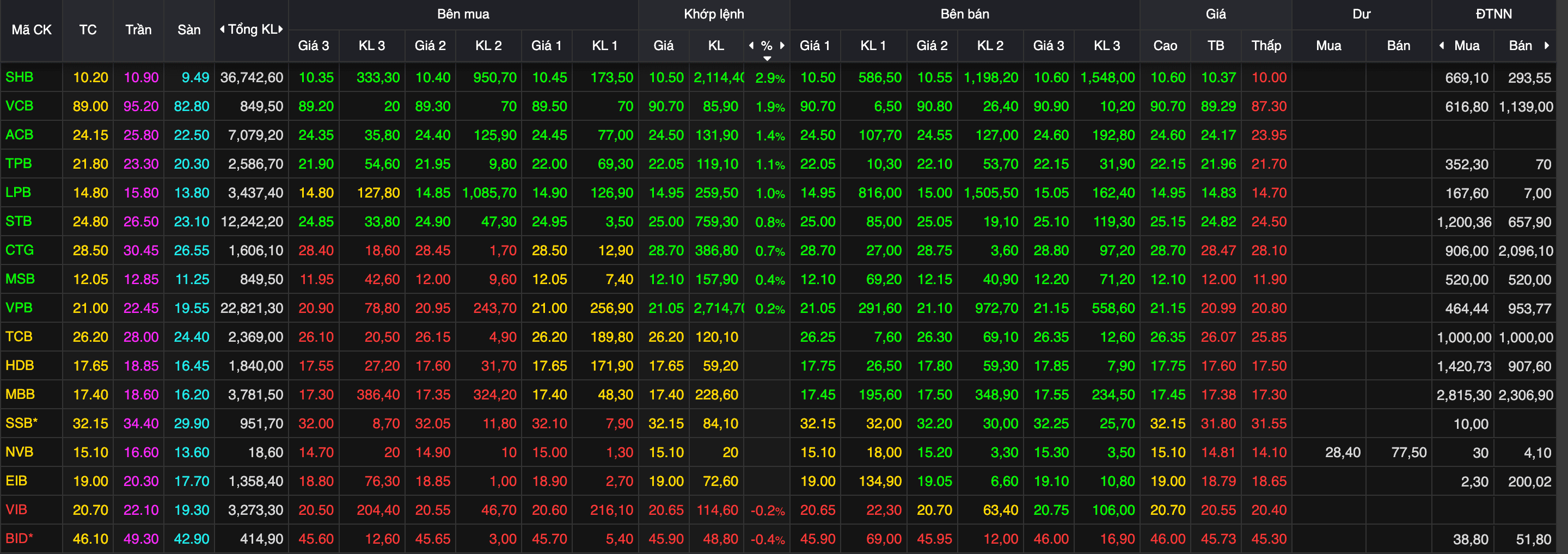Open stock symbol MBB

(x=20, y=394)
